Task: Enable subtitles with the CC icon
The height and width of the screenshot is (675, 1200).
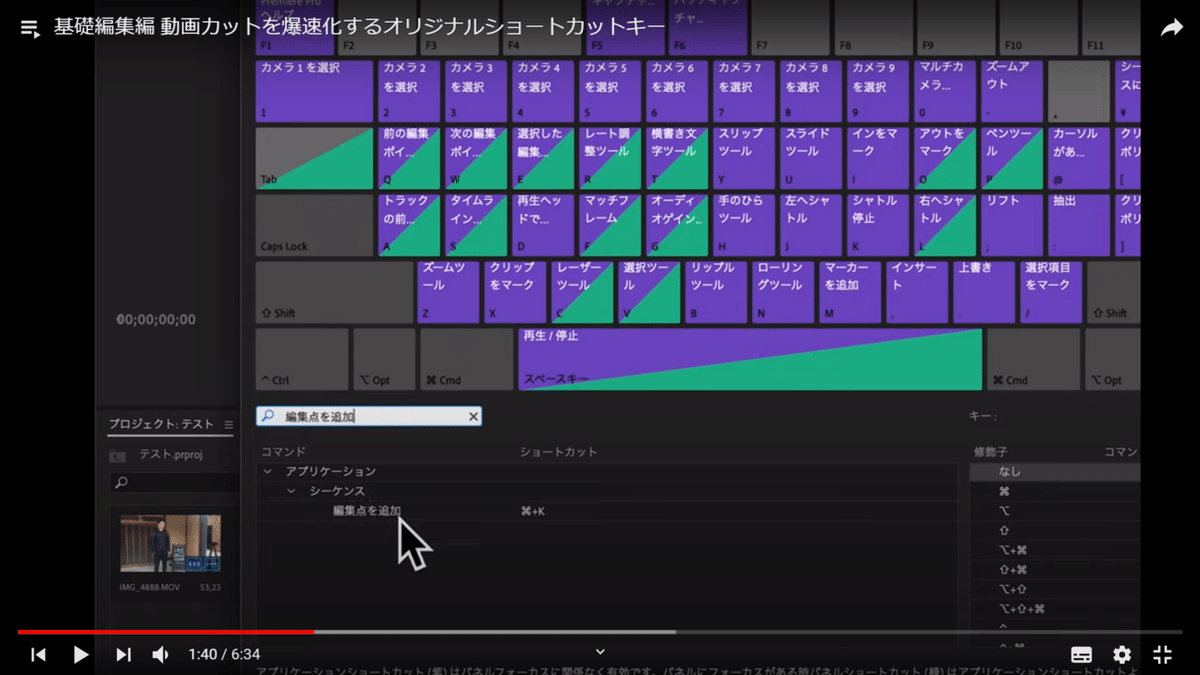Action: [1081, 654]
